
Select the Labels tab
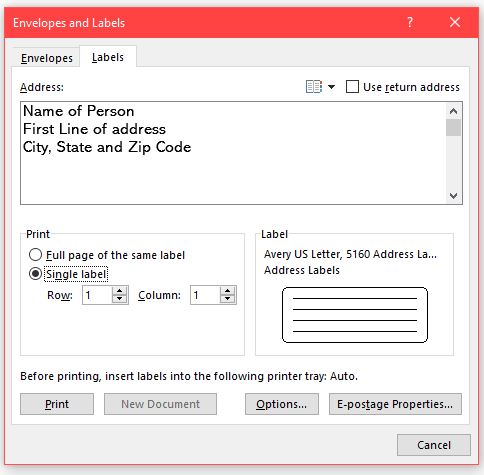pyautogui.click(x=108, y=57)
